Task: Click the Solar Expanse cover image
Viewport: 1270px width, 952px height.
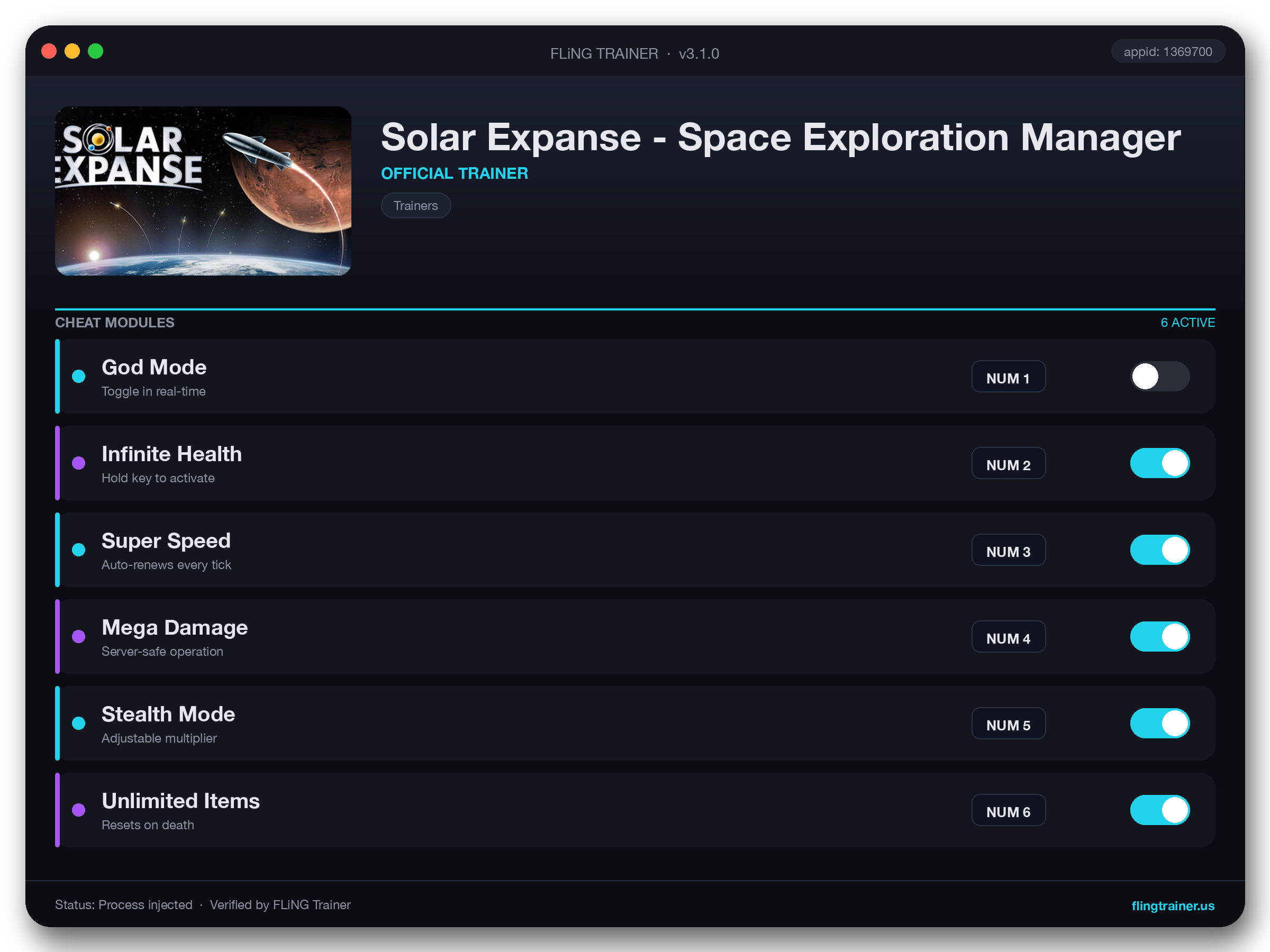Action: point(203,190)
